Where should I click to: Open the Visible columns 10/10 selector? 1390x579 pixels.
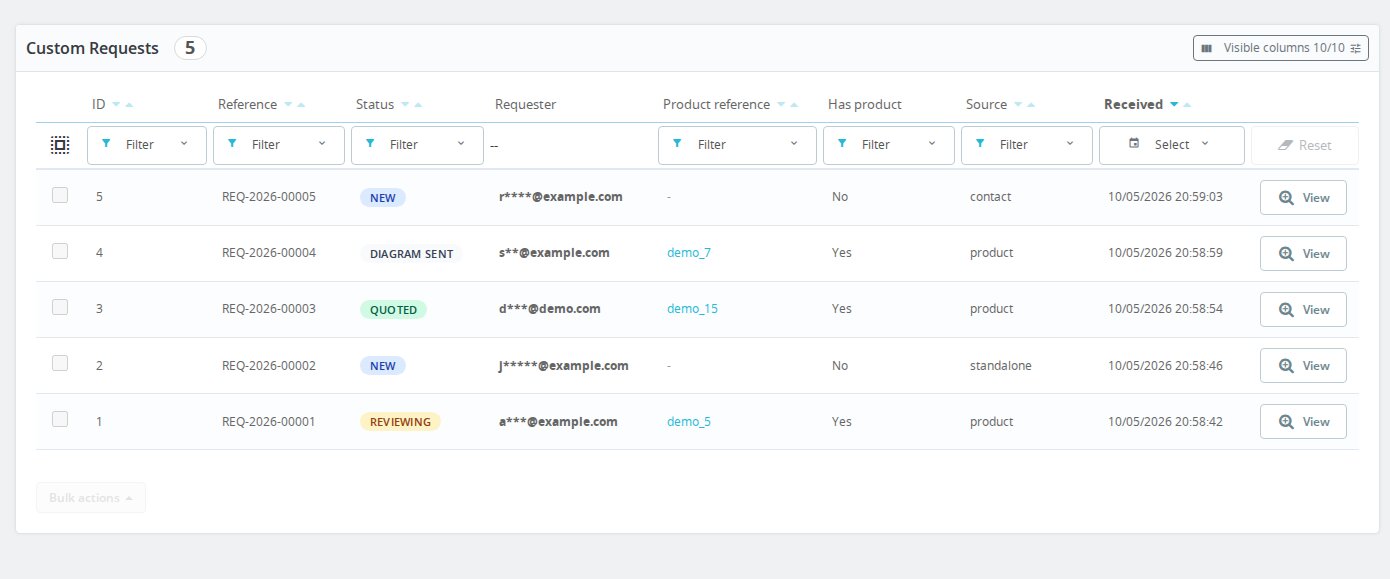[1281, 48]
